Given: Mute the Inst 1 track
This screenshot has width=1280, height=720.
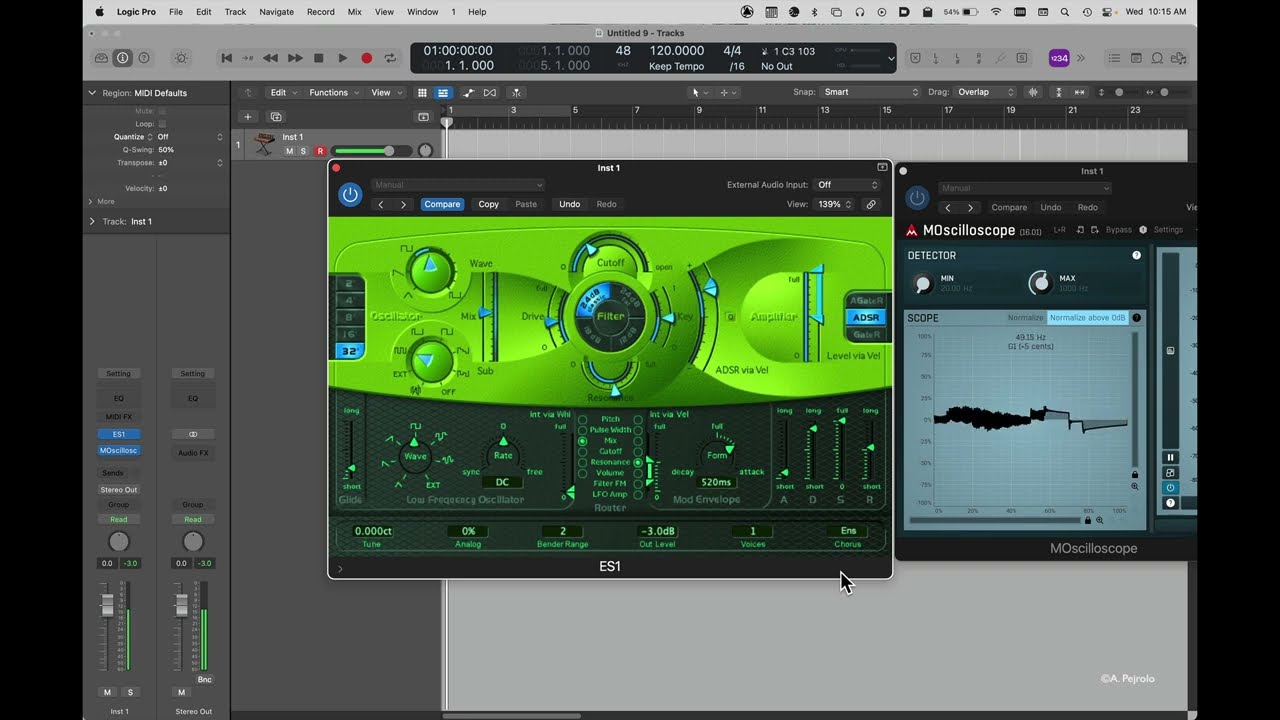Looking at the screenshot, I should (x=290, y=151).
